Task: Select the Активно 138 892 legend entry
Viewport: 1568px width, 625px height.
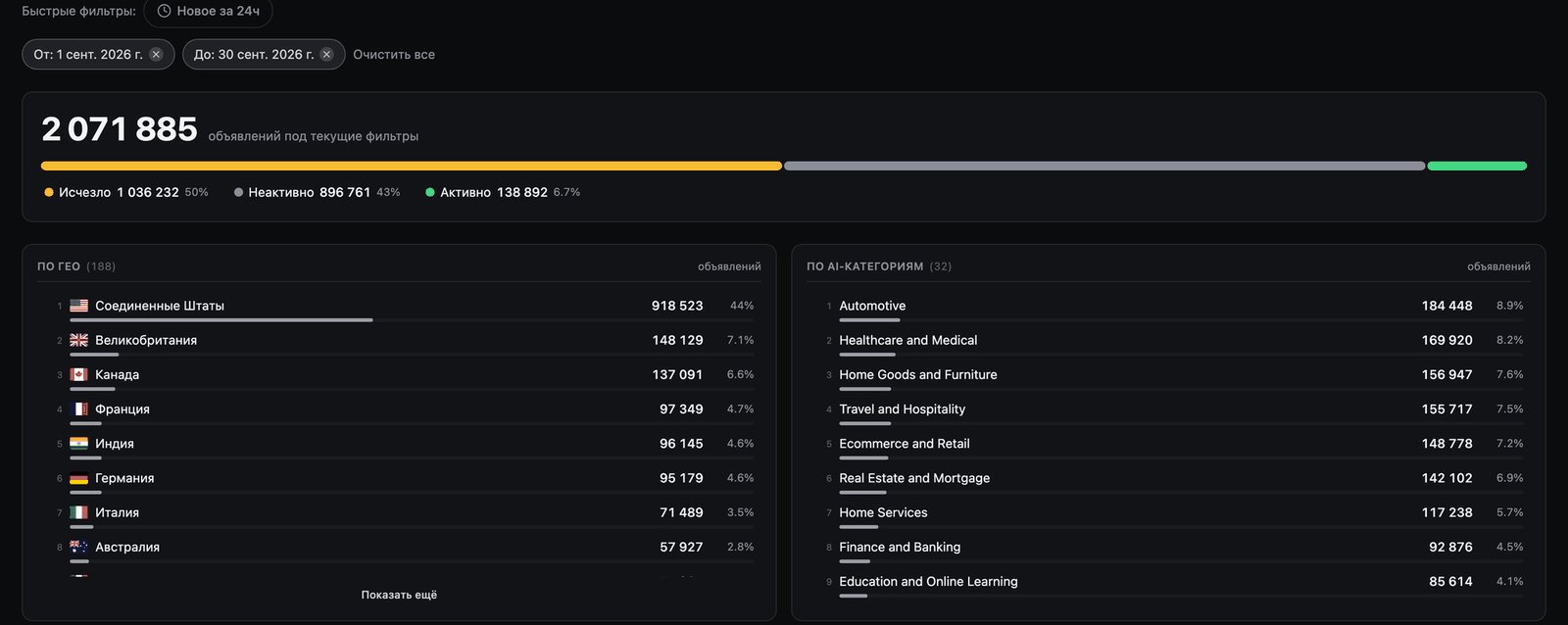Action: coord(503,192)
